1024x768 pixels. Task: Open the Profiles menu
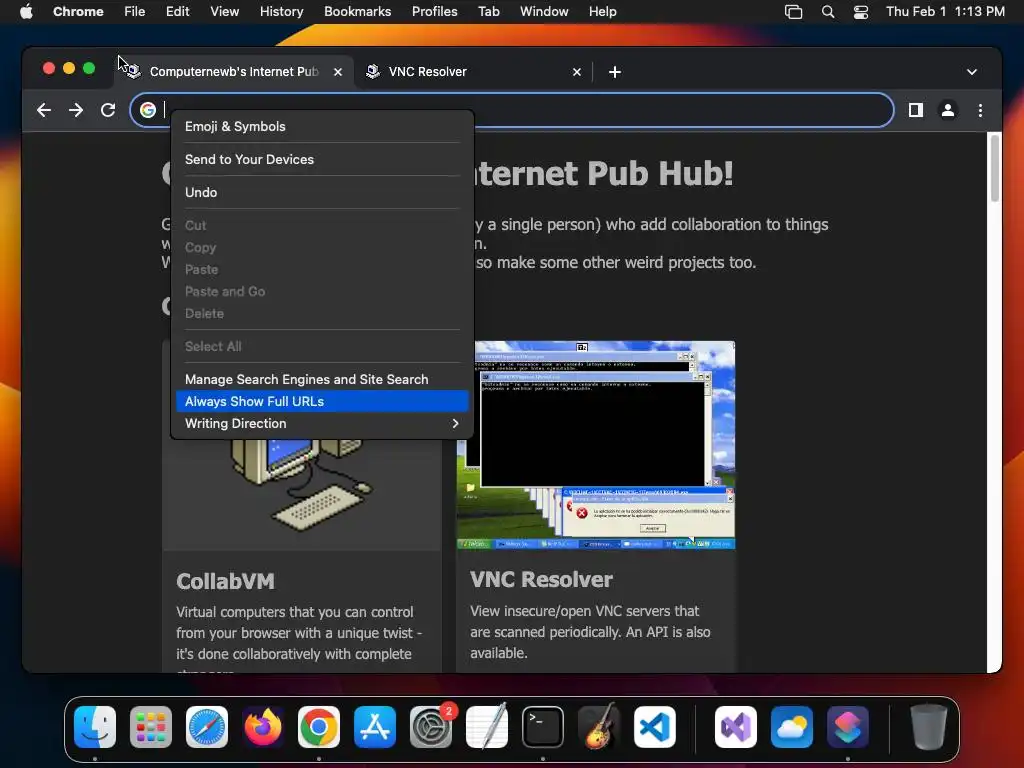click(434, 12)
